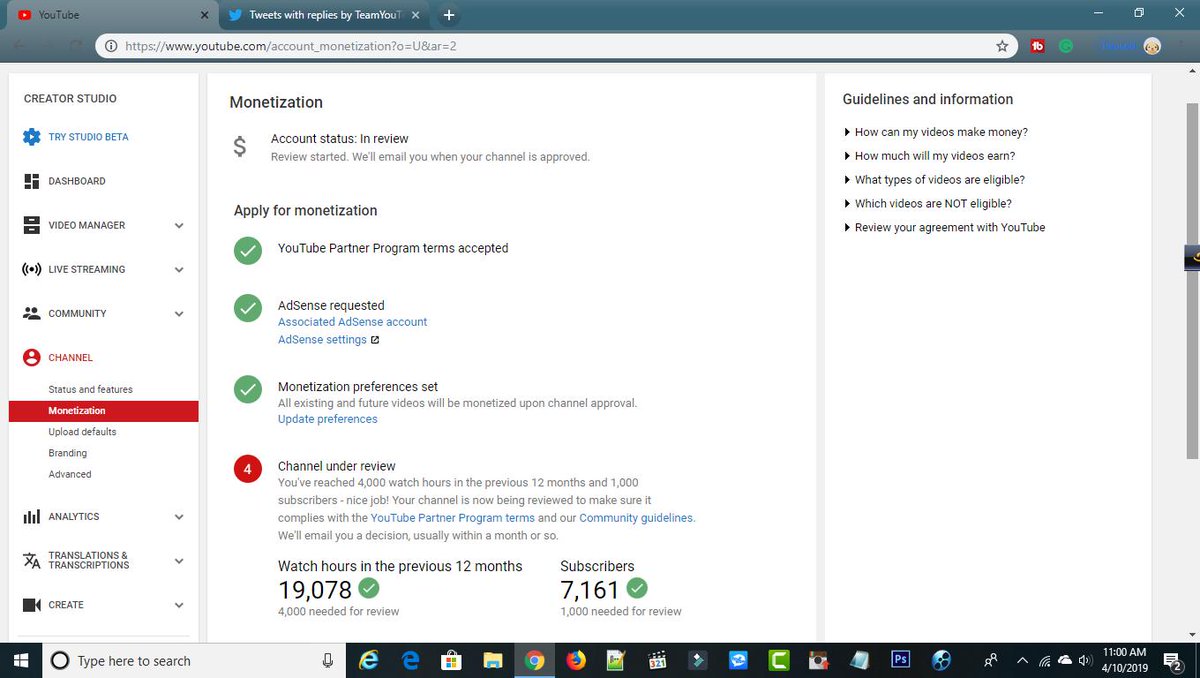Click the Windows Start button

(20, 660)
